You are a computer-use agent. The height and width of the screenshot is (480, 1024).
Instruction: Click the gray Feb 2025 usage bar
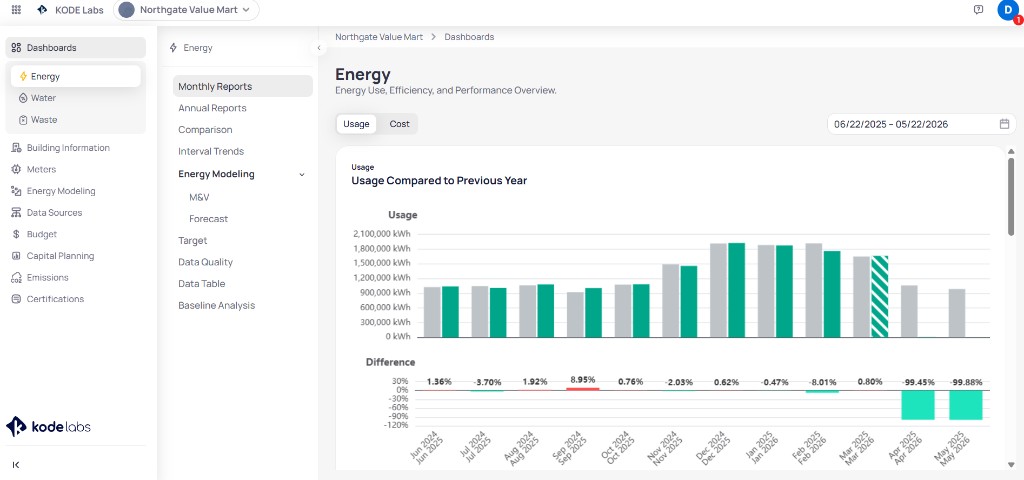point(814,290)
